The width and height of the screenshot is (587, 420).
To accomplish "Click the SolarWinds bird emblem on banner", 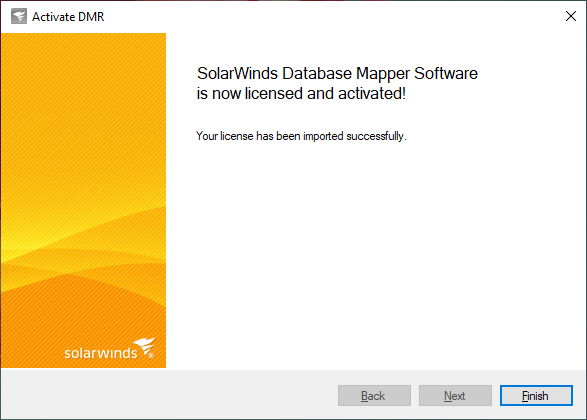I will (145, 346).
